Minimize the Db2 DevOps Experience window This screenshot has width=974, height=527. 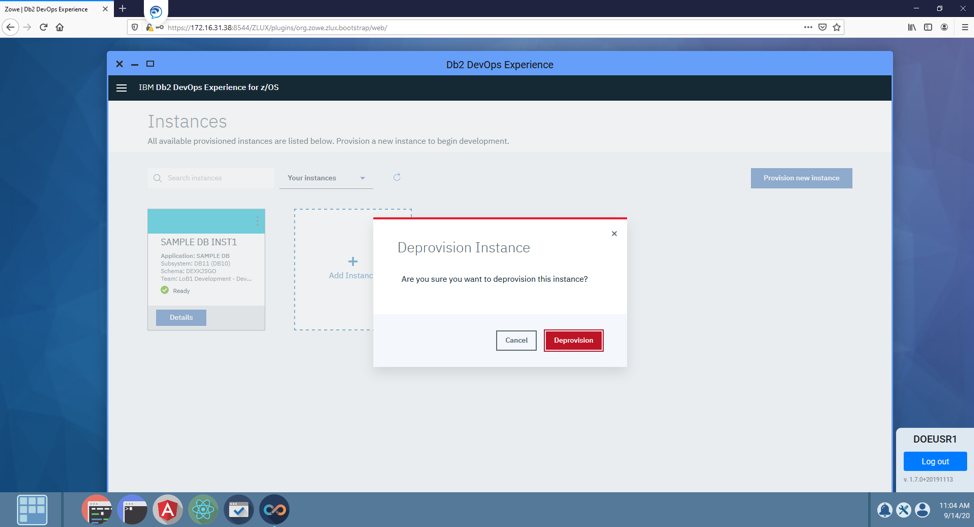(134, 65)
